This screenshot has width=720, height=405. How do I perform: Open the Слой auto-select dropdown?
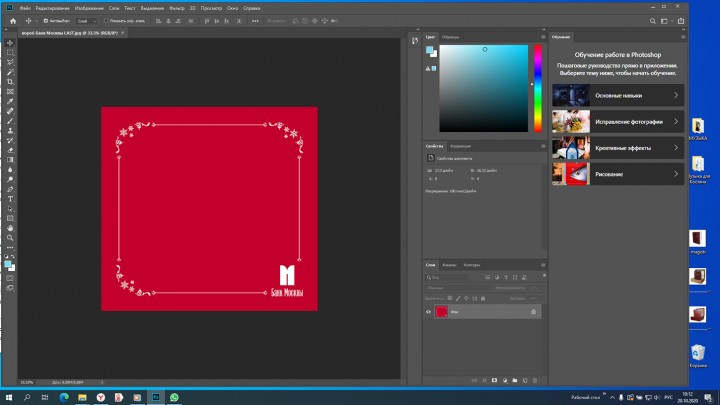tap(87, 21)
